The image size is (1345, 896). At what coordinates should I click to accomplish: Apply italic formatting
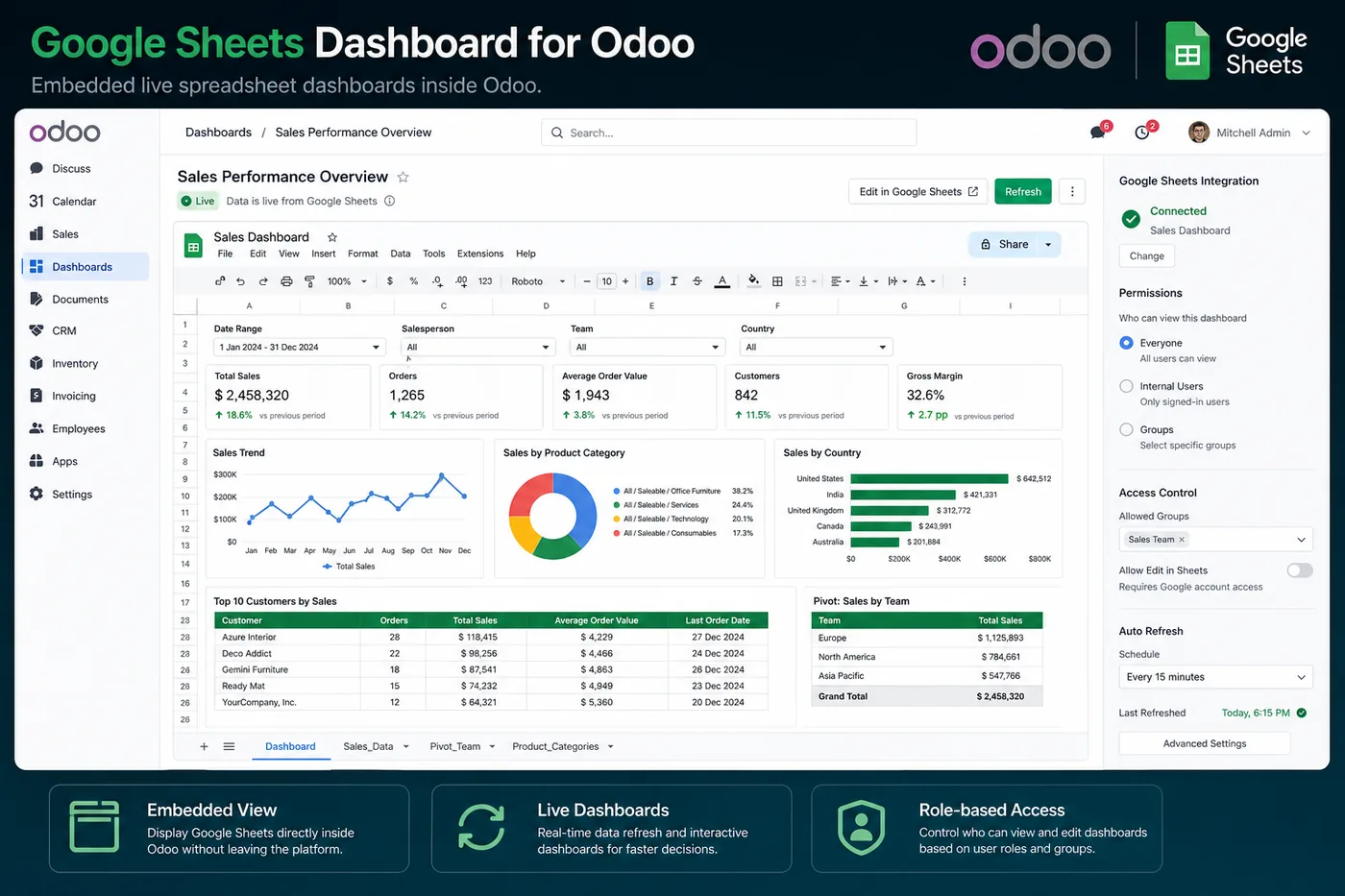(x=673, y=281)
